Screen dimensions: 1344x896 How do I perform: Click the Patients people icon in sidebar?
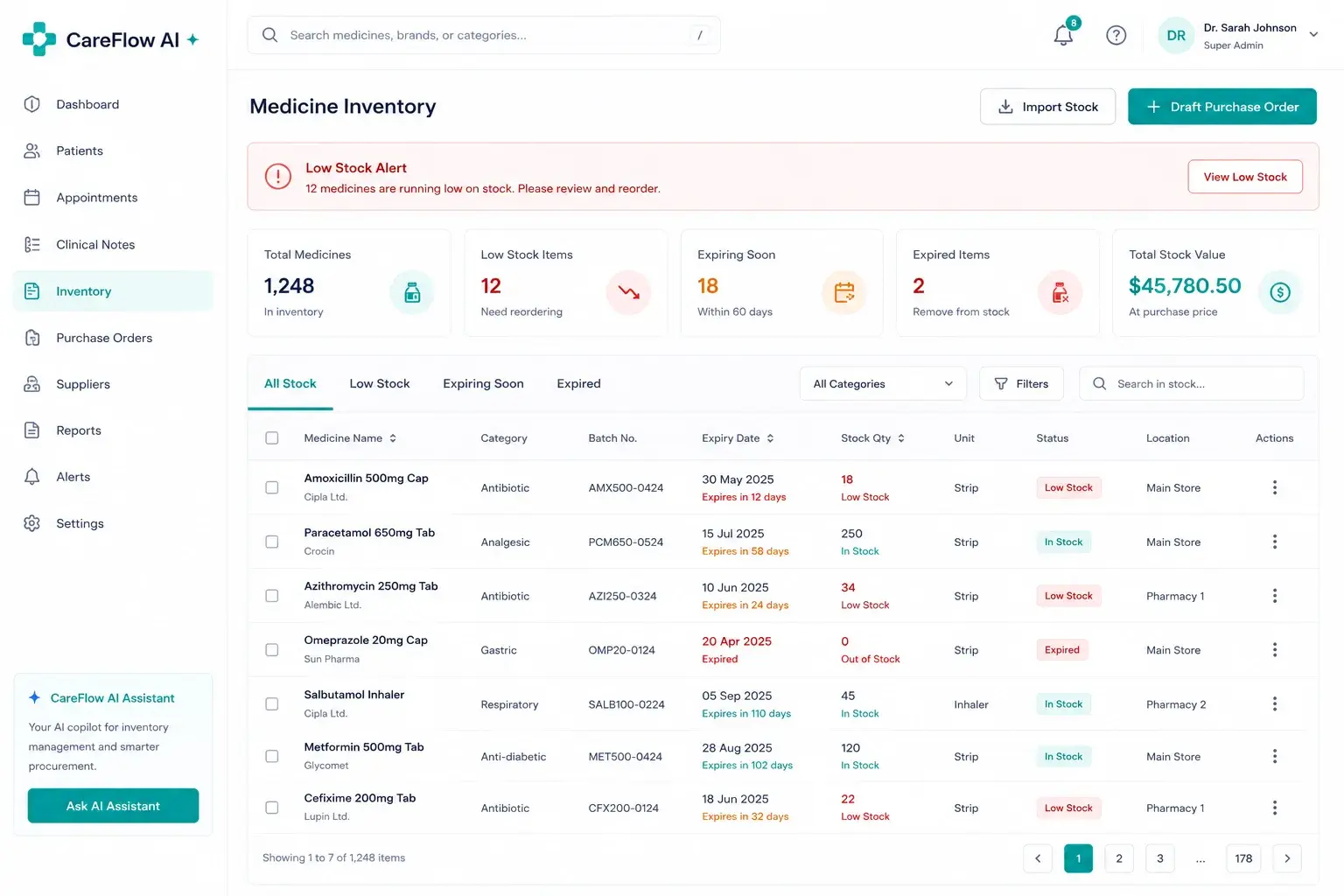[x=32, y=150]
